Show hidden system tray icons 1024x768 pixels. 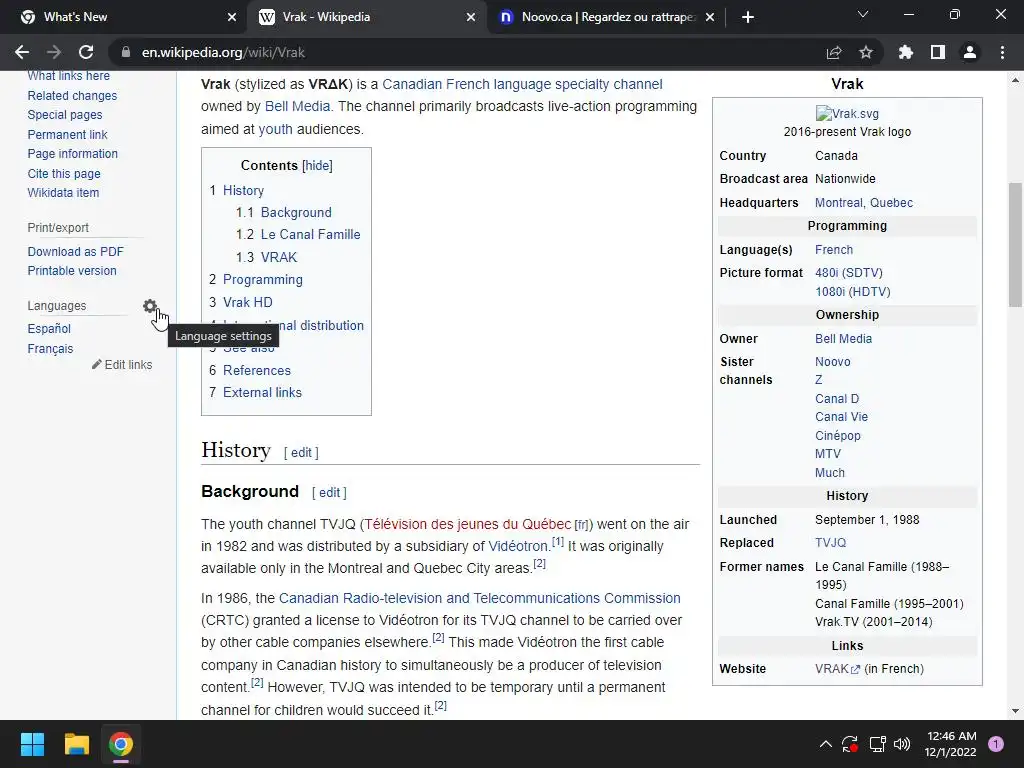pyautogui.click(x=825, y=744)
